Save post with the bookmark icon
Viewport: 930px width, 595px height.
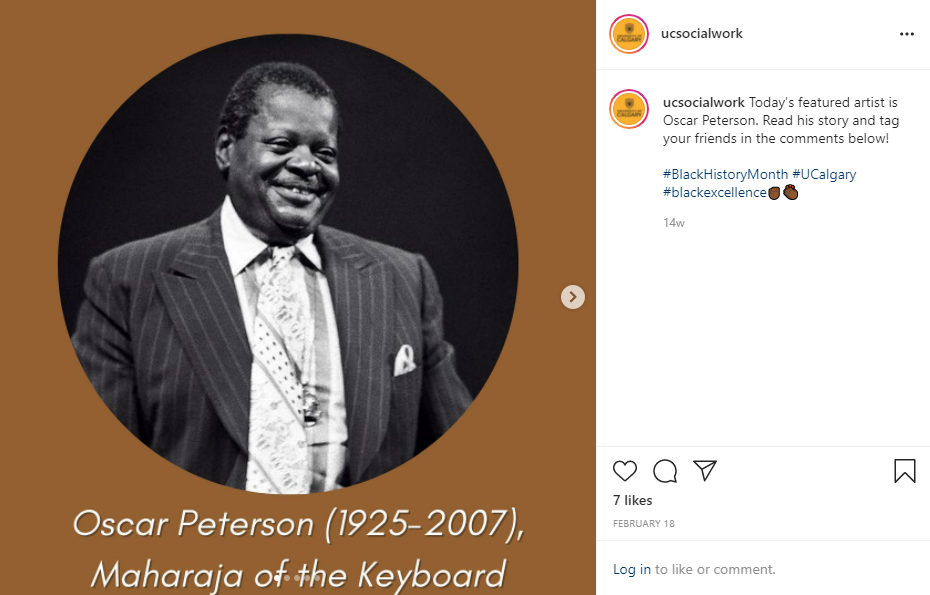pyautogui.click(x=904, y=471)
